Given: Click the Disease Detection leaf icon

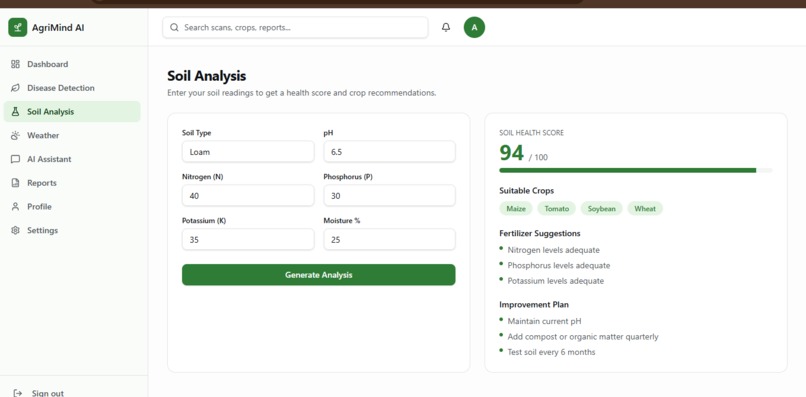Looking at the screenshot, I should point(15,88).
